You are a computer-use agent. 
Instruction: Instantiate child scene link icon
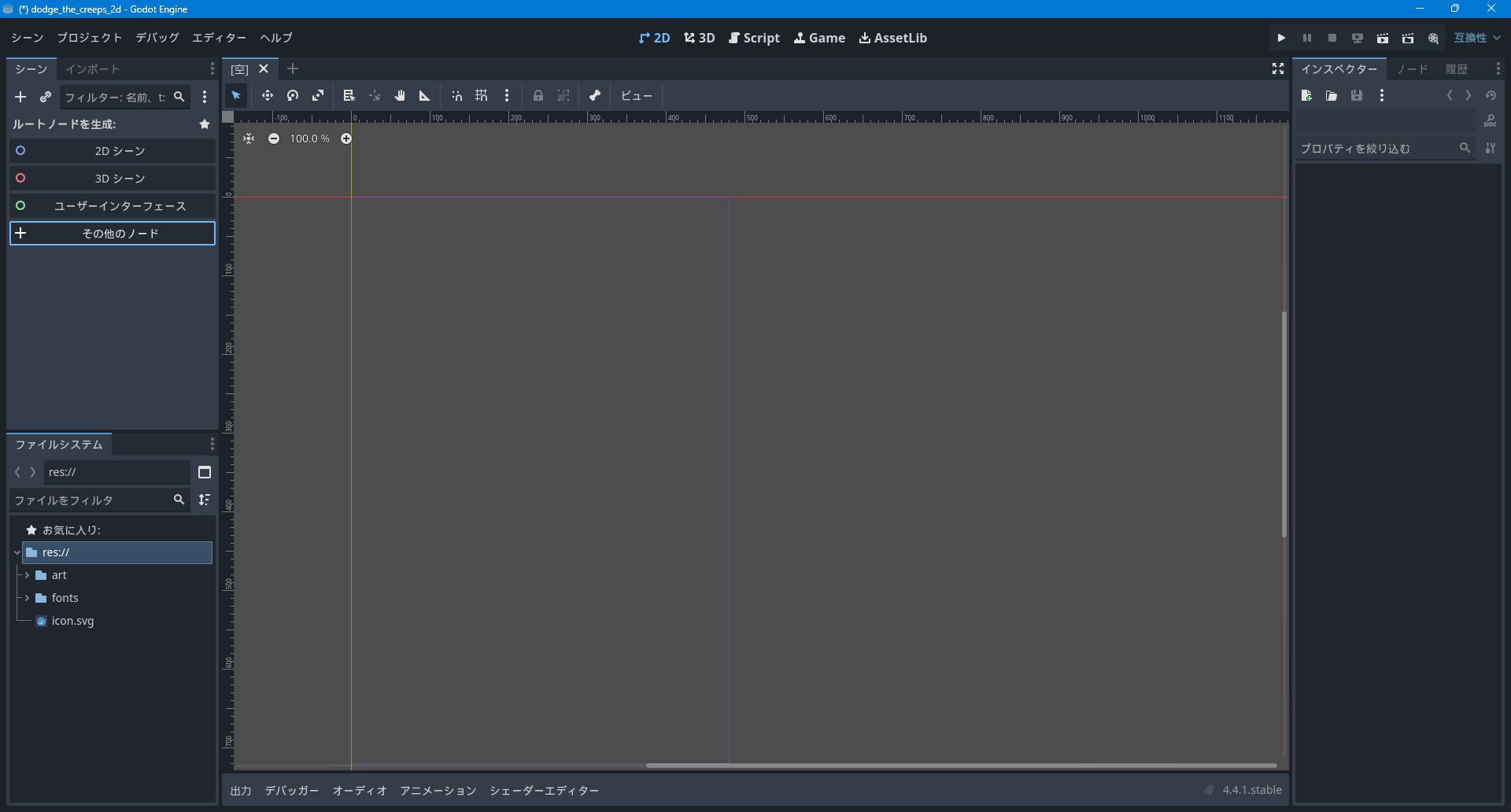[x=46, y=97]
